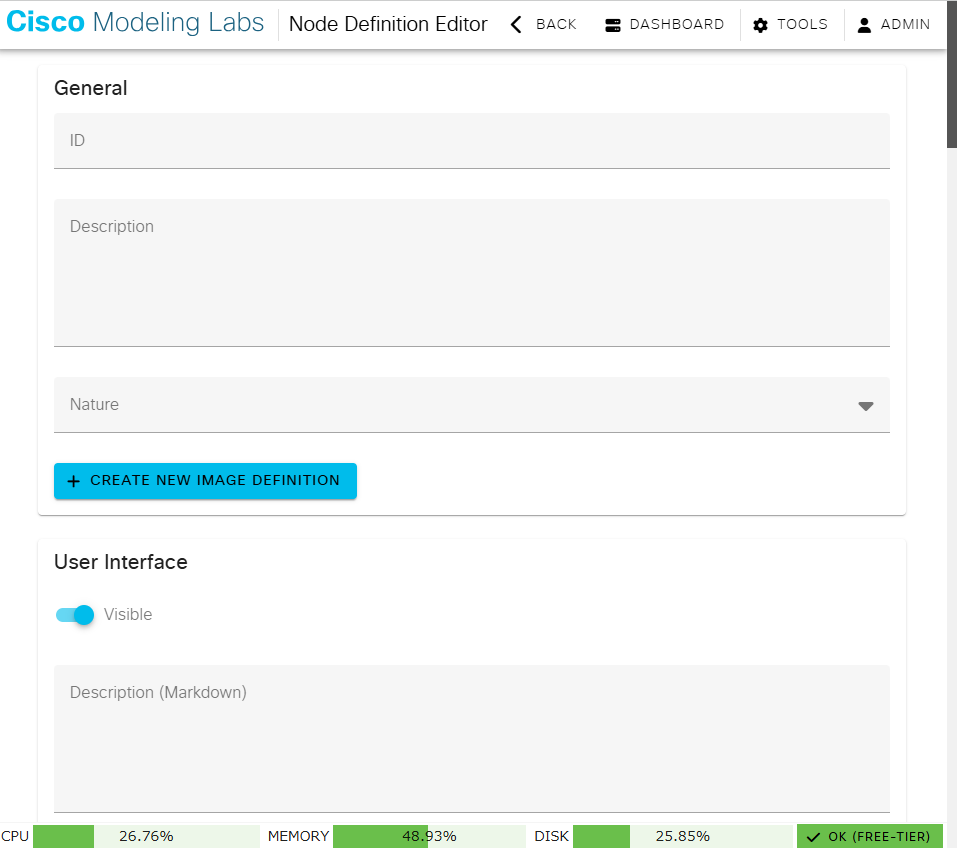
Task: Click the plus icon on image definition button
Action: pyautogui.click(x=74, y=481)
